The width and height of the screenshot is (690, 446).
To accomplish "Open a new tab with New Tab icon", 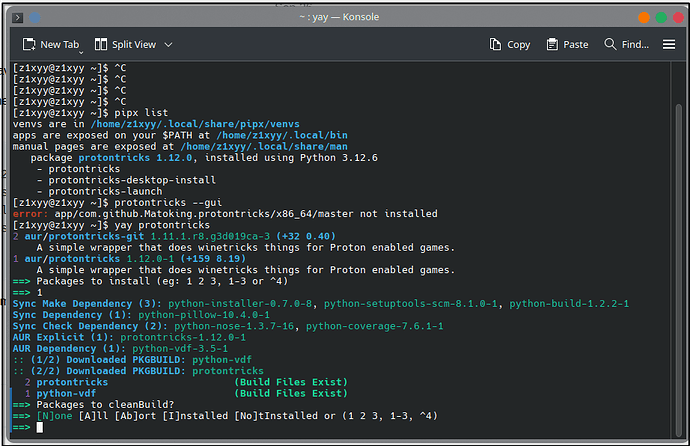I will tap(29, 44).
